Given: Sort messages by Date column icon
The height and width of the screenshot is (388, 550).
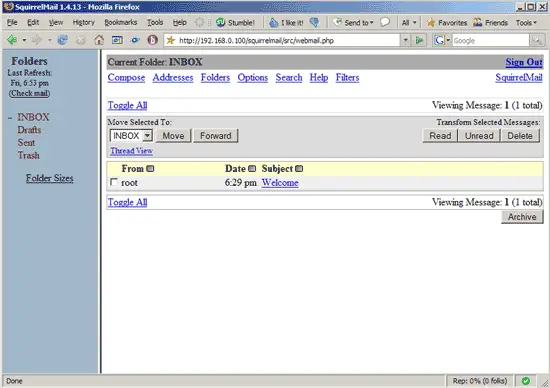Looking at the screenshot, I should point(252,169).
